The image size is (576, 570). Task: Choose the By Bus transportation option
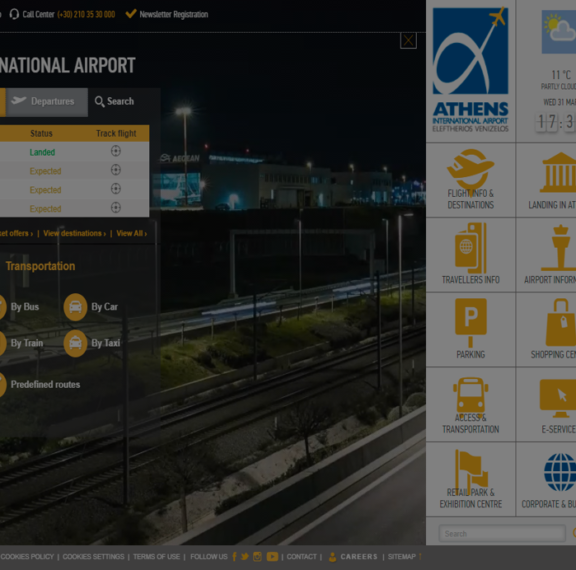click(25, 307)
